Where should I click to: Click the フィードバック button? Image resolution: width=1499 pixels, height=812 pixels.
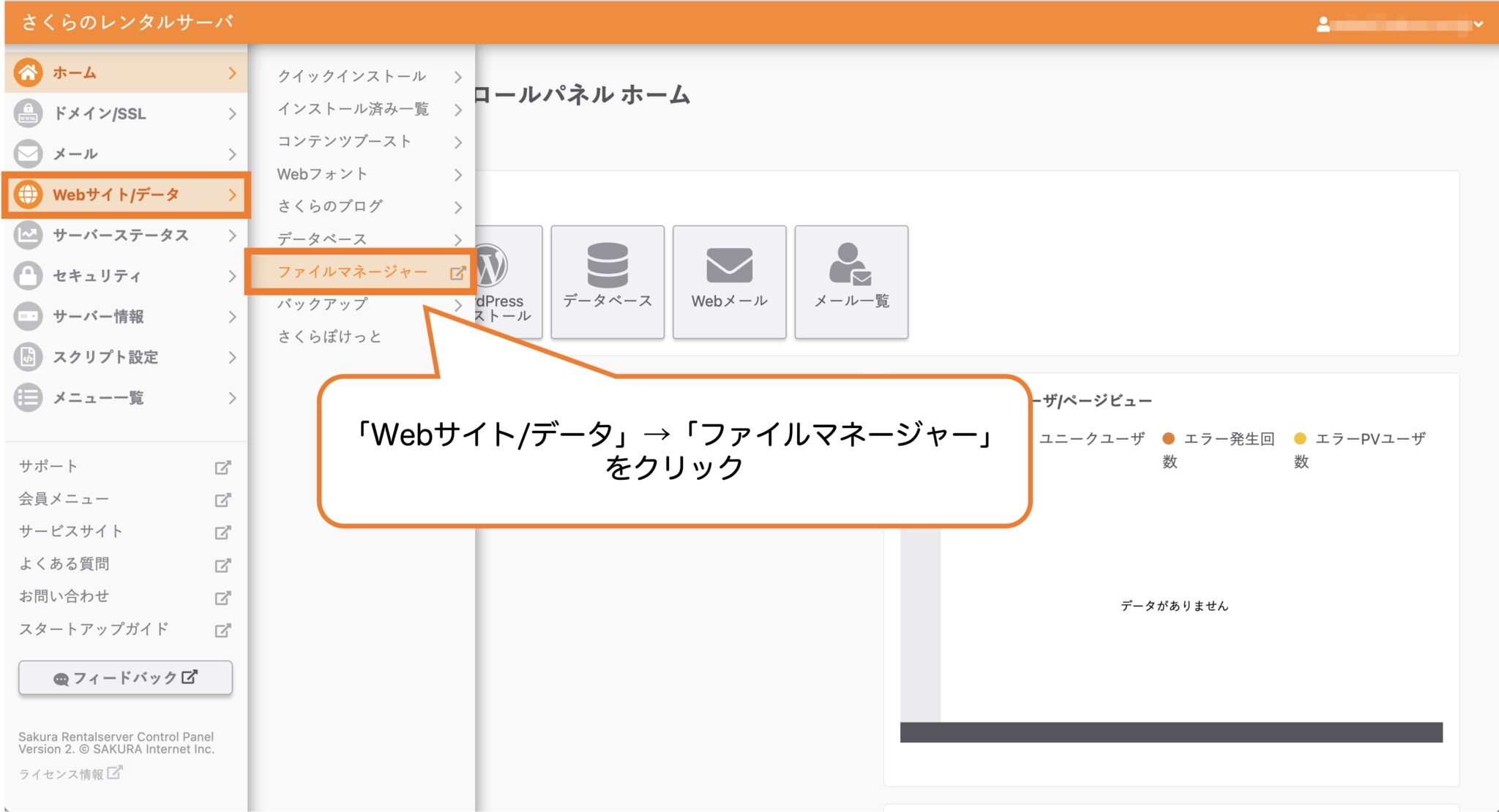124,677
